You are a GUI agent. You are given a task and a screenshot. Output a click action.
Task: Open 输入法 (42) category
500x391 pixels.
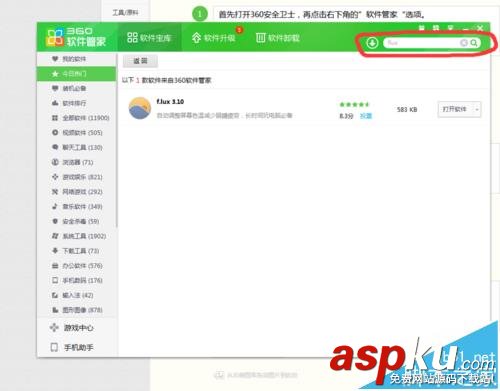click(x=76, y=295)
